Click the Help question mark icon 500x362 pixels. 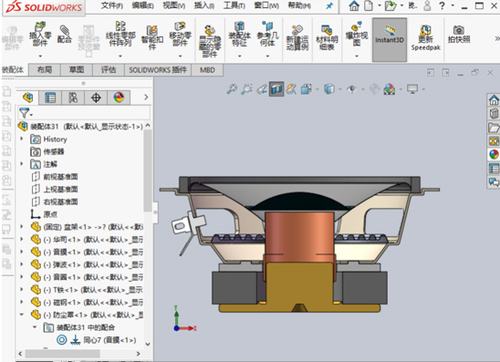click(442, 6)
